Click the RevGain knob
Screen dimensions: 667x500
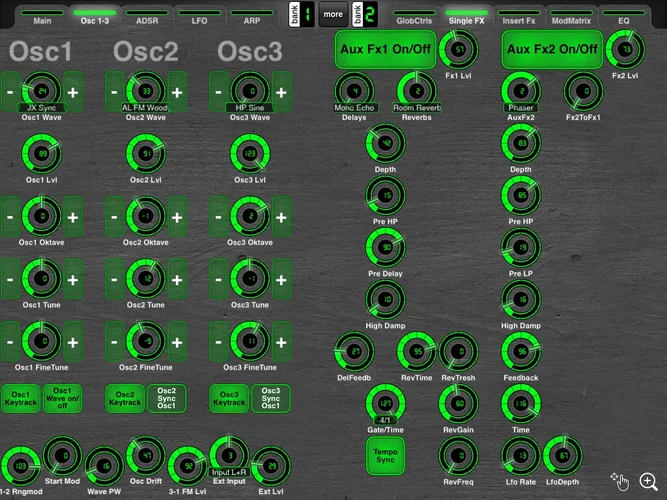click(459, 403)
